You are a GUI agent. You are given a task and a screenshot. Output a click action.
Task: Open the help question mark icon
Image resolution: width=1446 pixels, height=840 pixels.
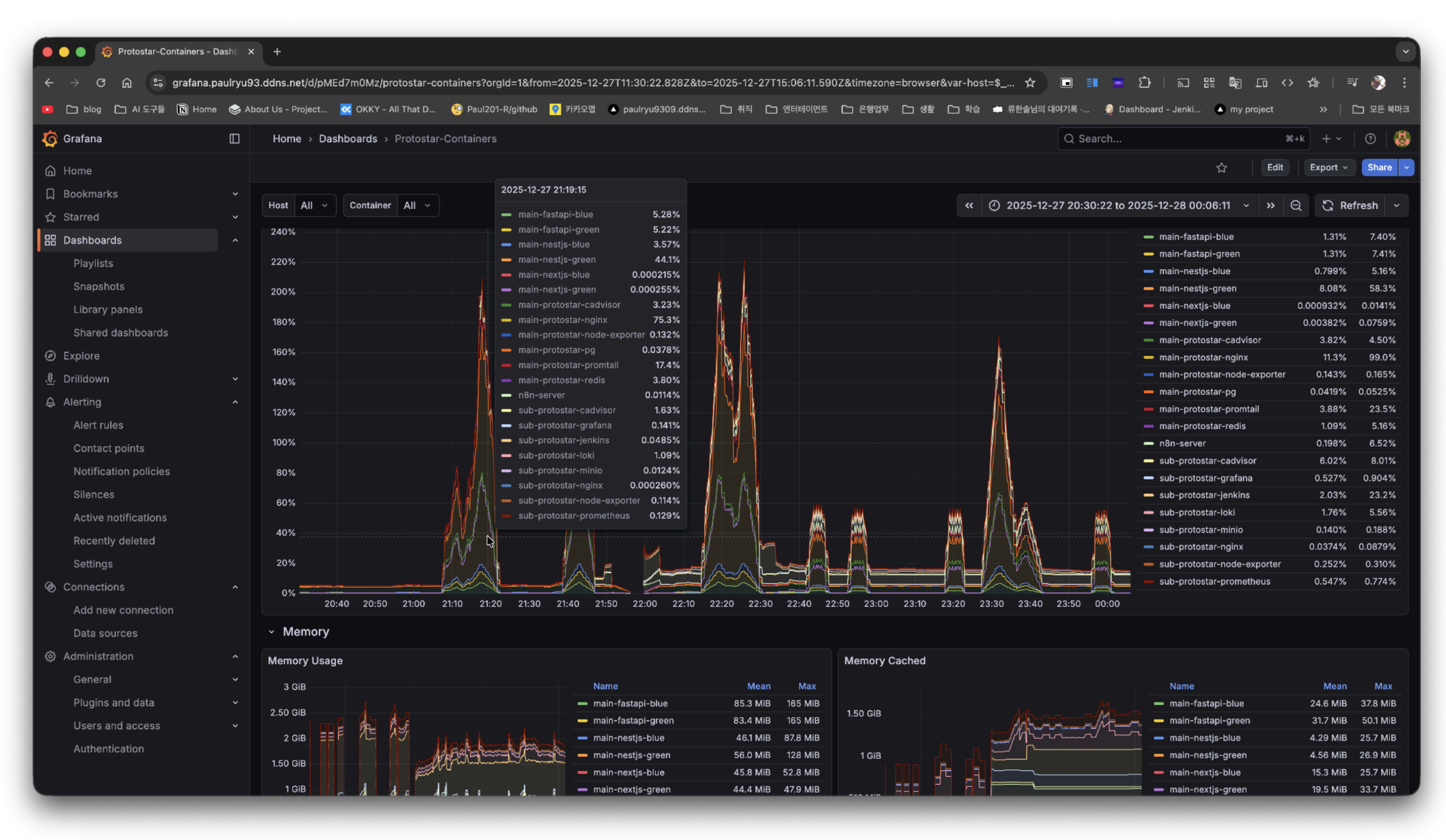coord(1369,138)
